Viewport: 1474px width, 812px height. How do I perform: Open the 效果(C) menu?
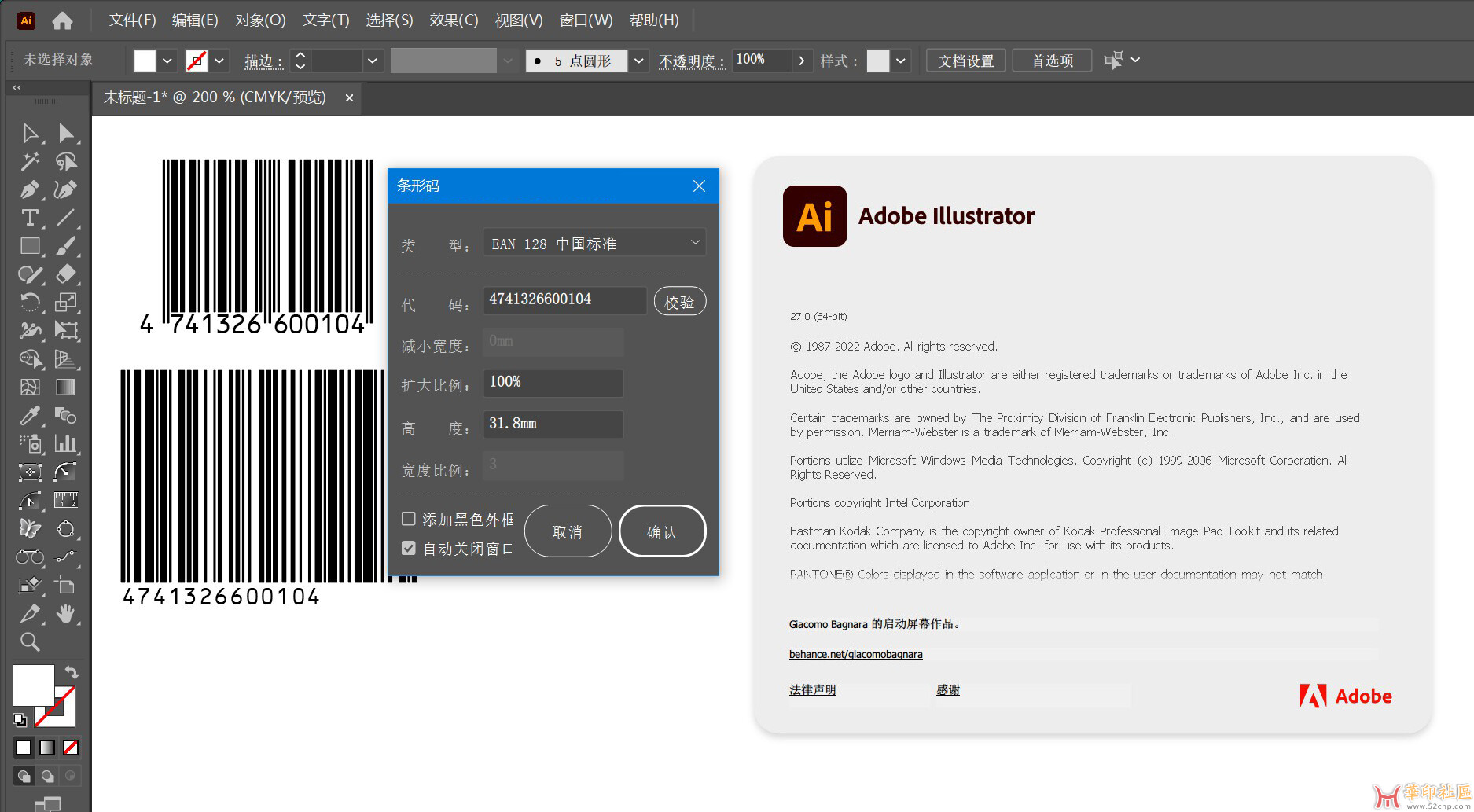point(454,20)
